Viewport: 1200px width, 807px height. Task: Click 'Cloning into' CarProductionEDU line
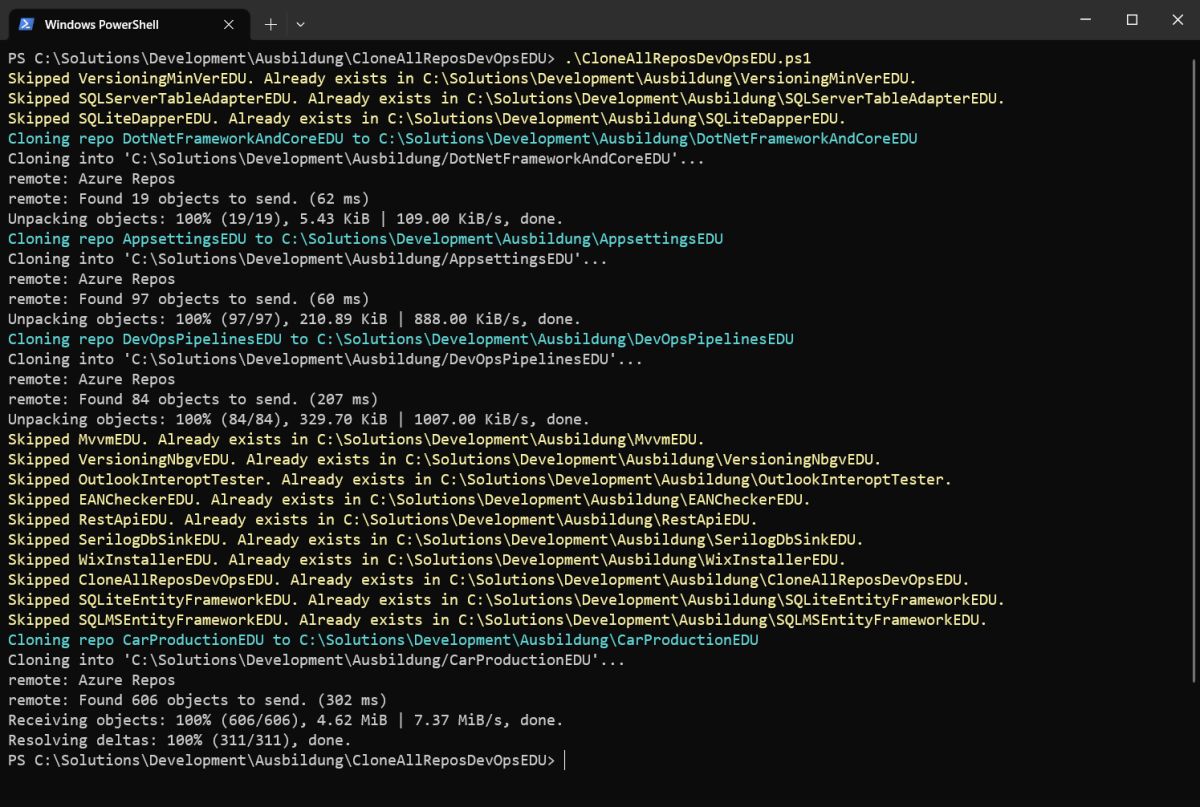(x=316, y=658)
